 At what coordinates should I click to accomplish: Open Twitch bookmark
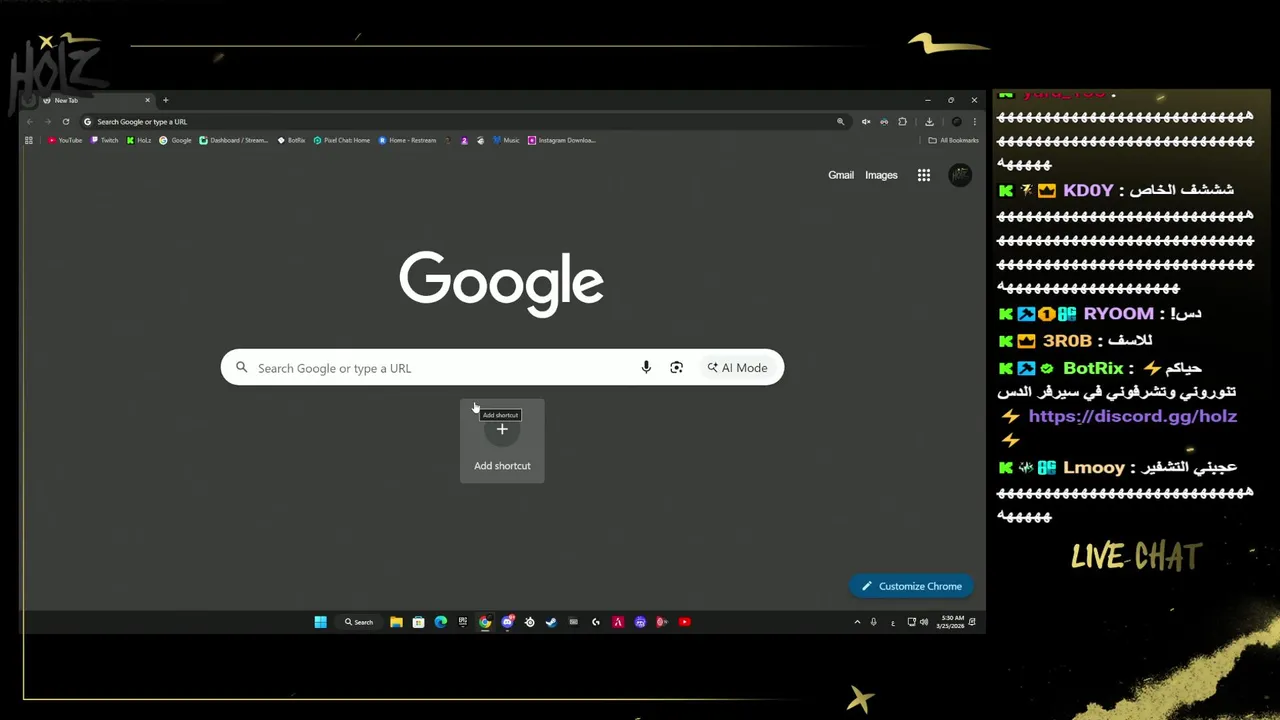click(104, 140)
